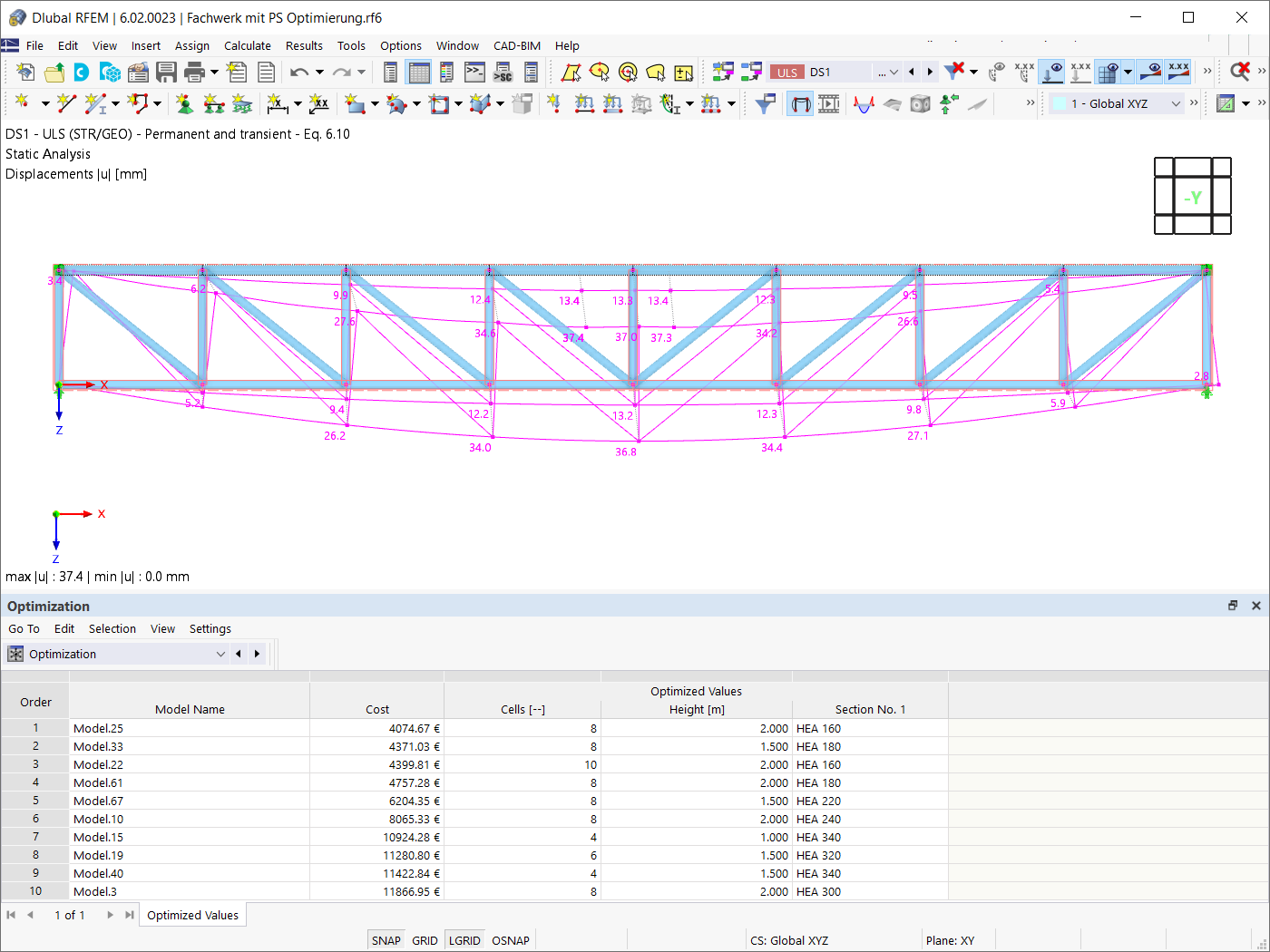The height and width of the screenshot is (952, 1270).
Task: Open the Go To menu in Optimization panel
Action: (24, 628)
